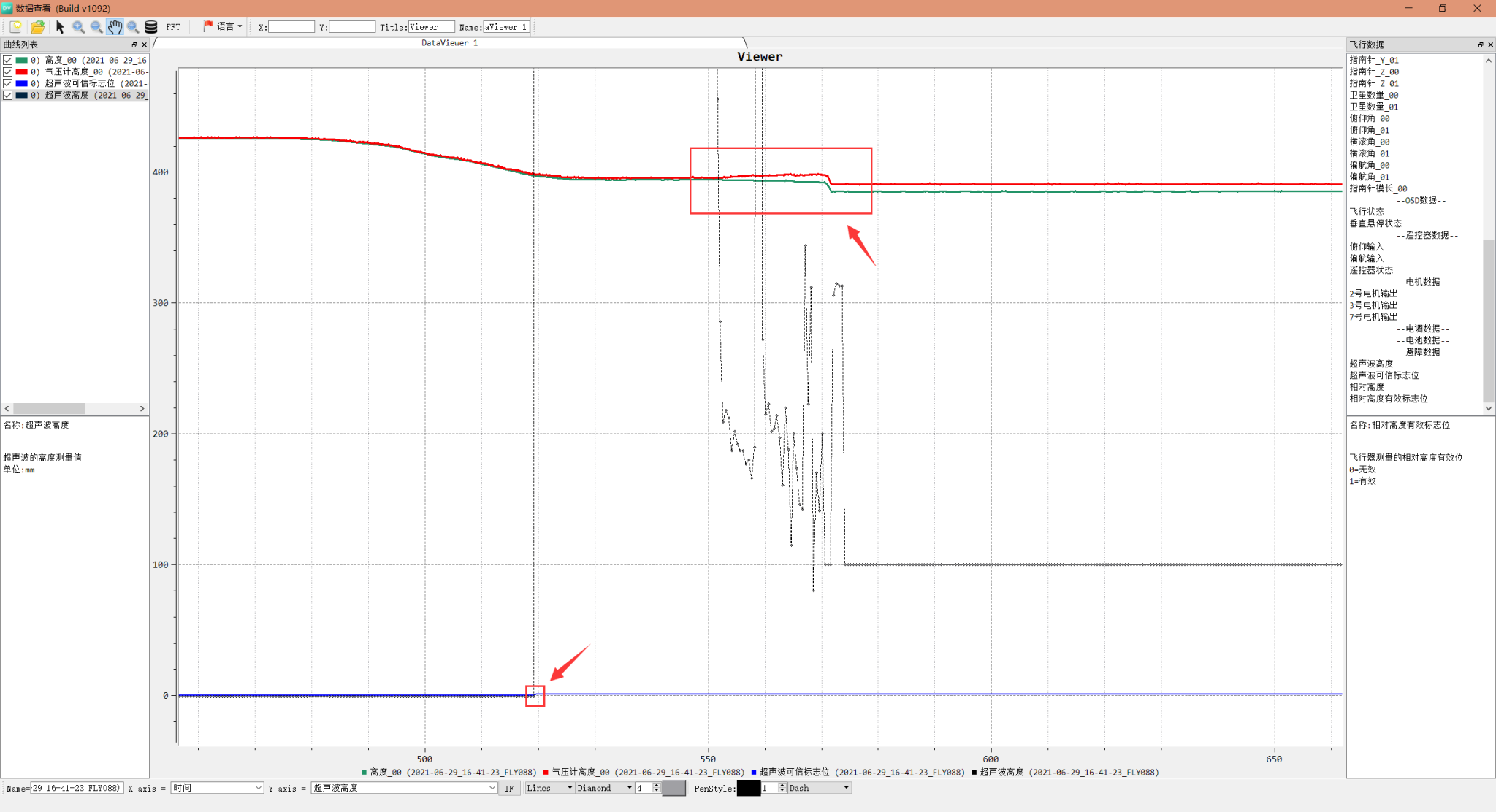
Task: Toggle the 气压计高度_00 curve checkbox
Action: (x=8, y=72)
